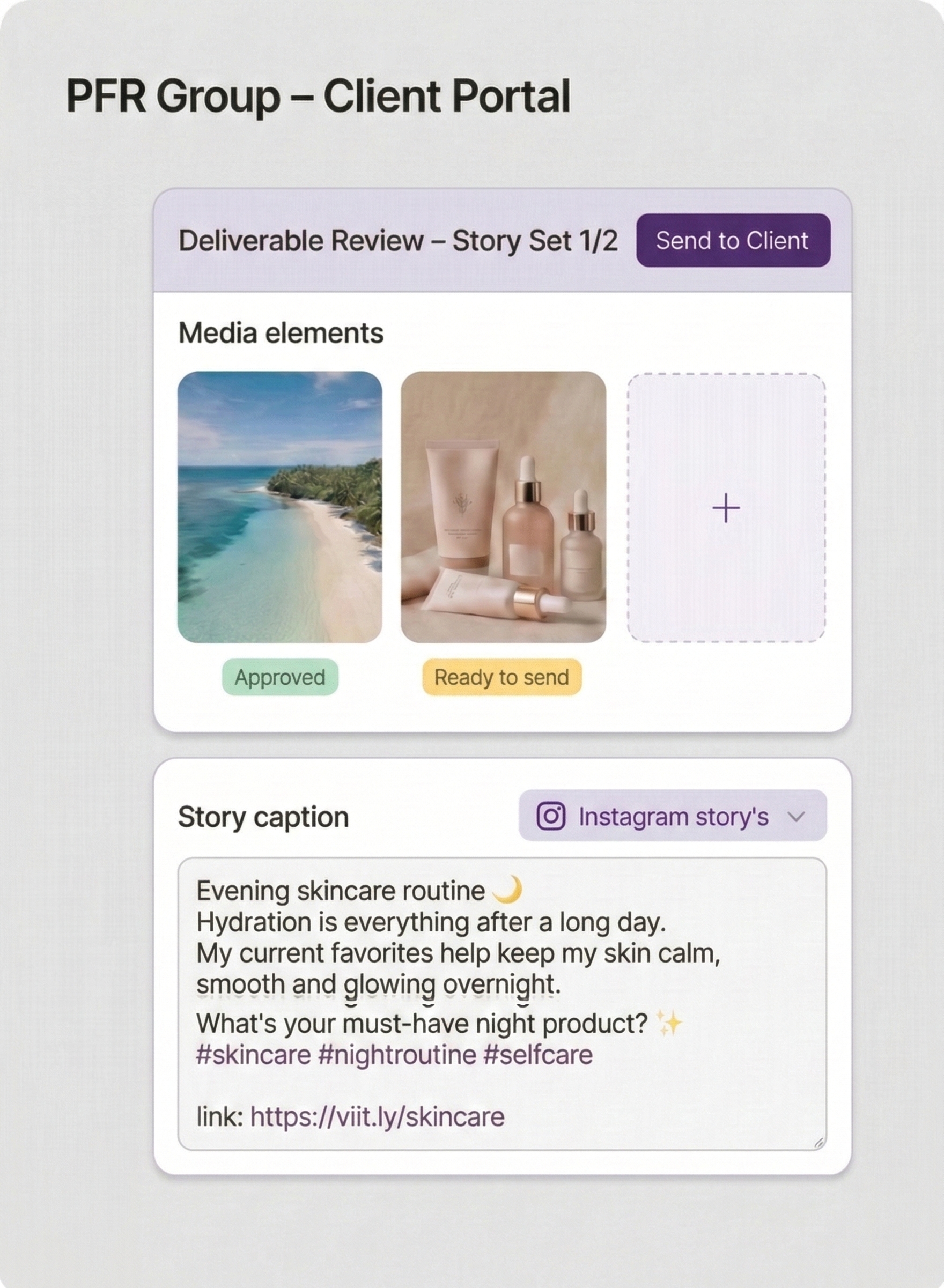Click the #selfcare hashtag
The width and height of the screenshot is (944, 1288).
(538, 1054)
